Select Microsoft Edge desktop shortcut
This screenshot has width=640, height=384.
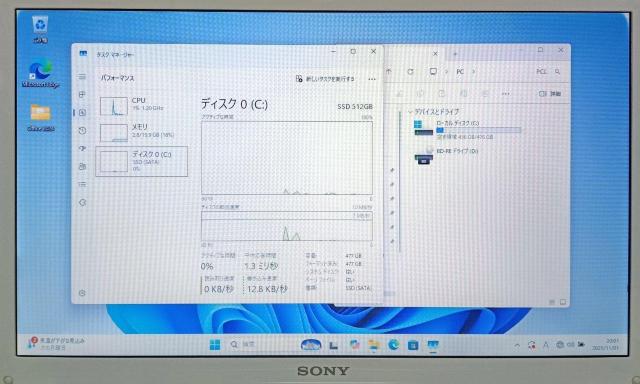40,74
